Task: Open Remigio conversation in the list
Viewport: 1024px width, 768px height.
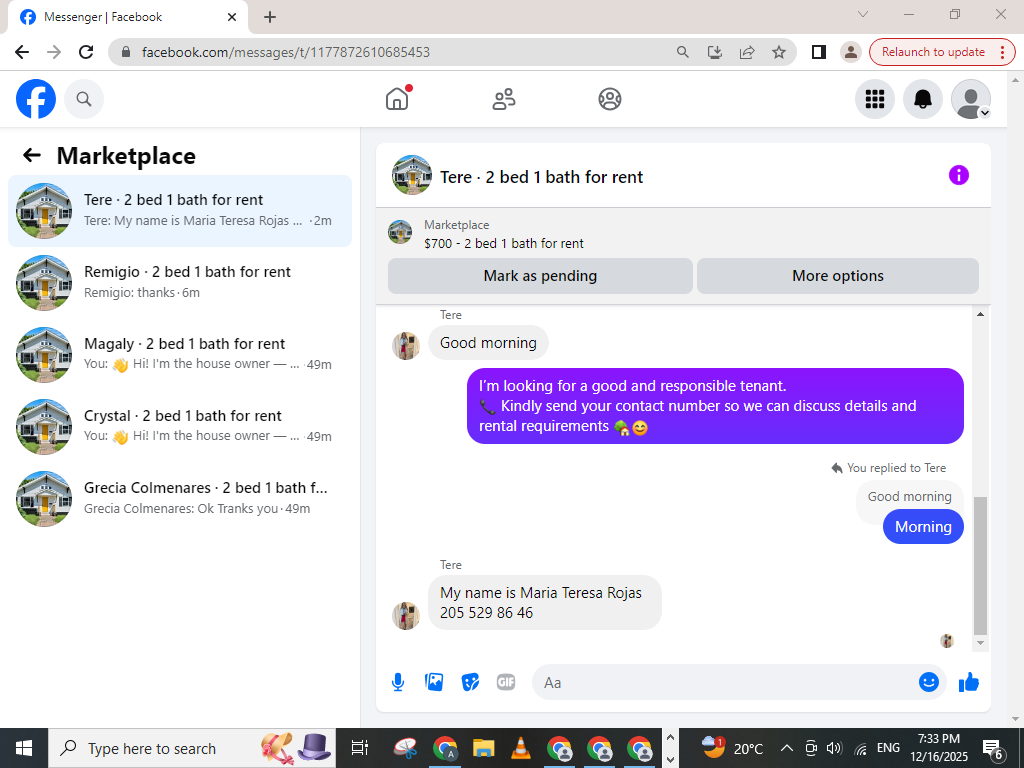Action: (x=180, y=283)
